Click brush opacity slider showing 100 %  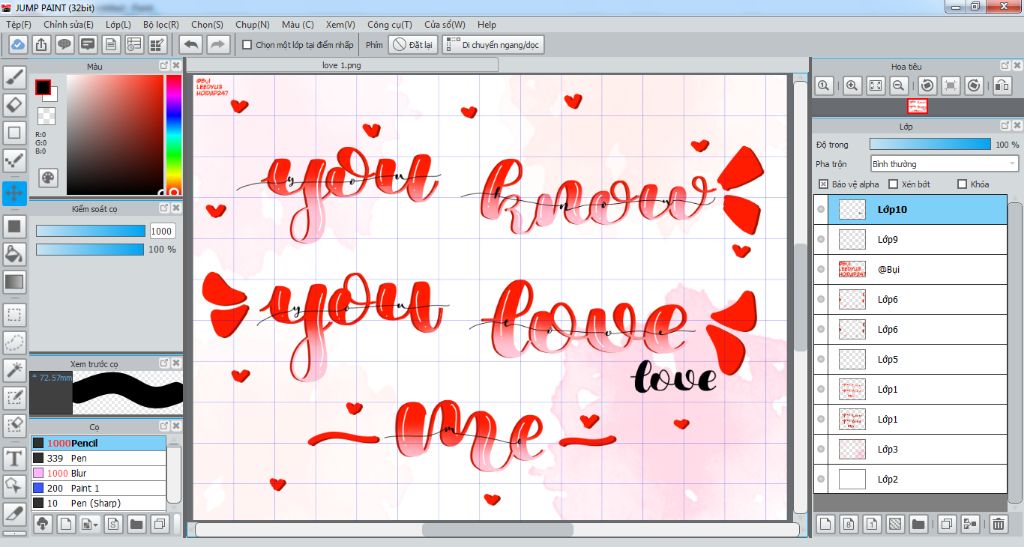point(89,249)
